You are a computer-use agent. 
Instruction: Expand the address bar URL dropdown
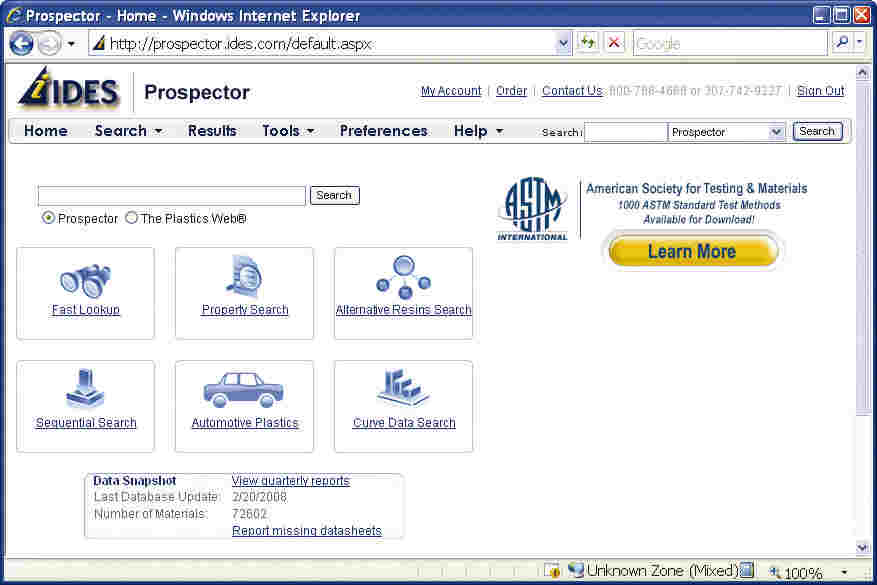tap(563, 43)
